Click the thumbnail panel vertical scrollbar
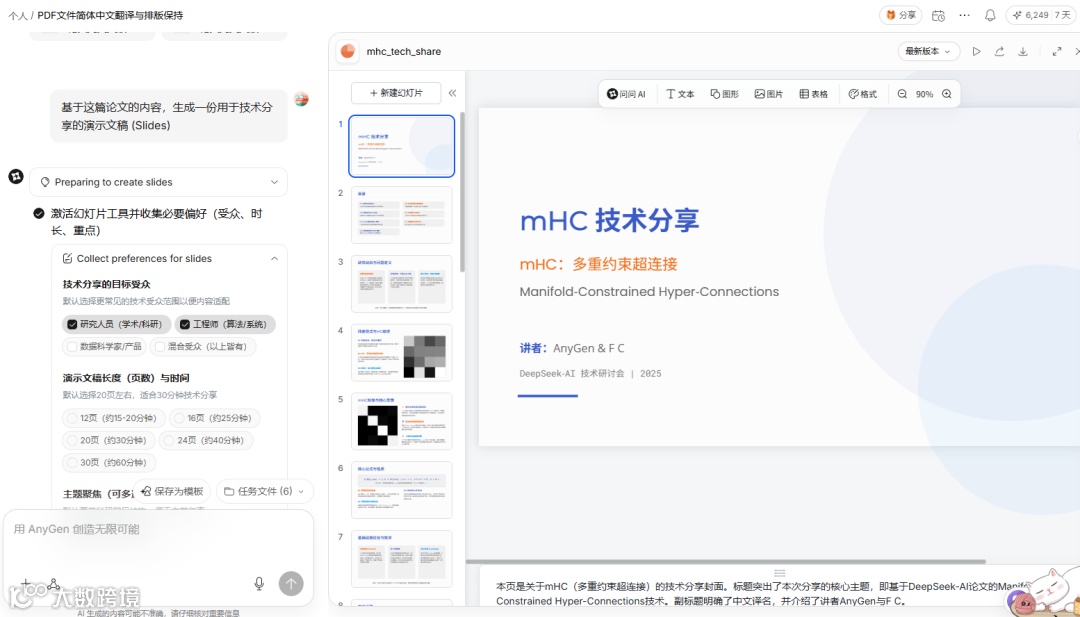This screenshot has height=617, width=1080. pyautogui.click(x=462, y=193)
